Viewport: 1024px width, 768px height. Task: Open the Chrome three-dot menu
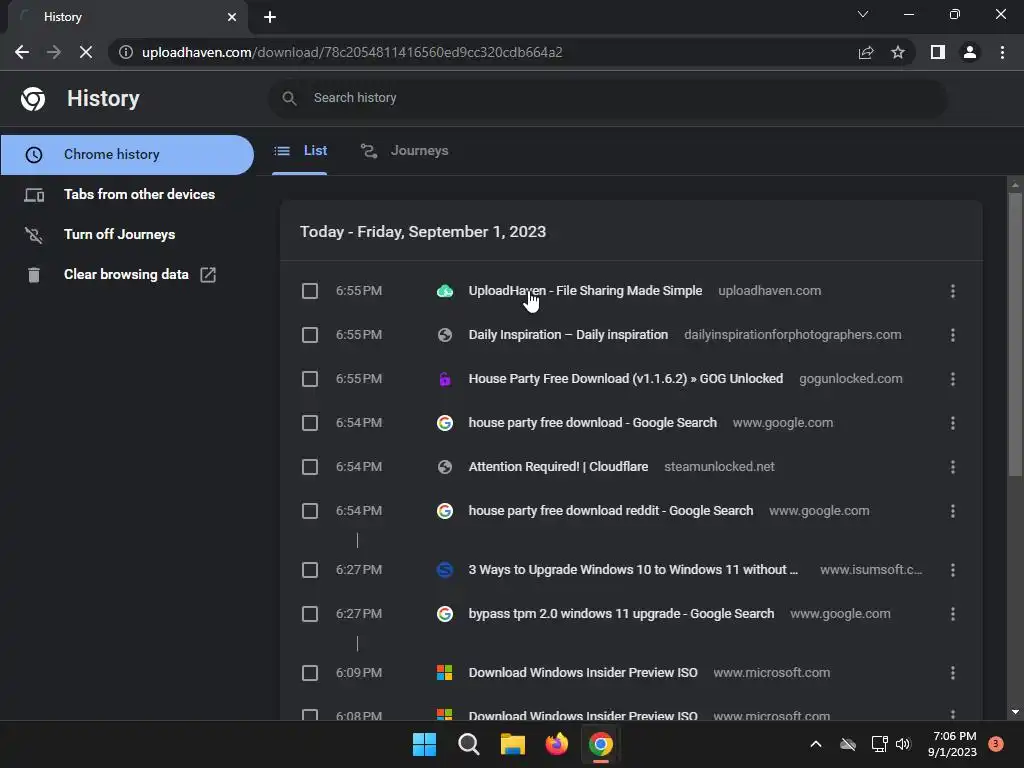[1002, 52]
